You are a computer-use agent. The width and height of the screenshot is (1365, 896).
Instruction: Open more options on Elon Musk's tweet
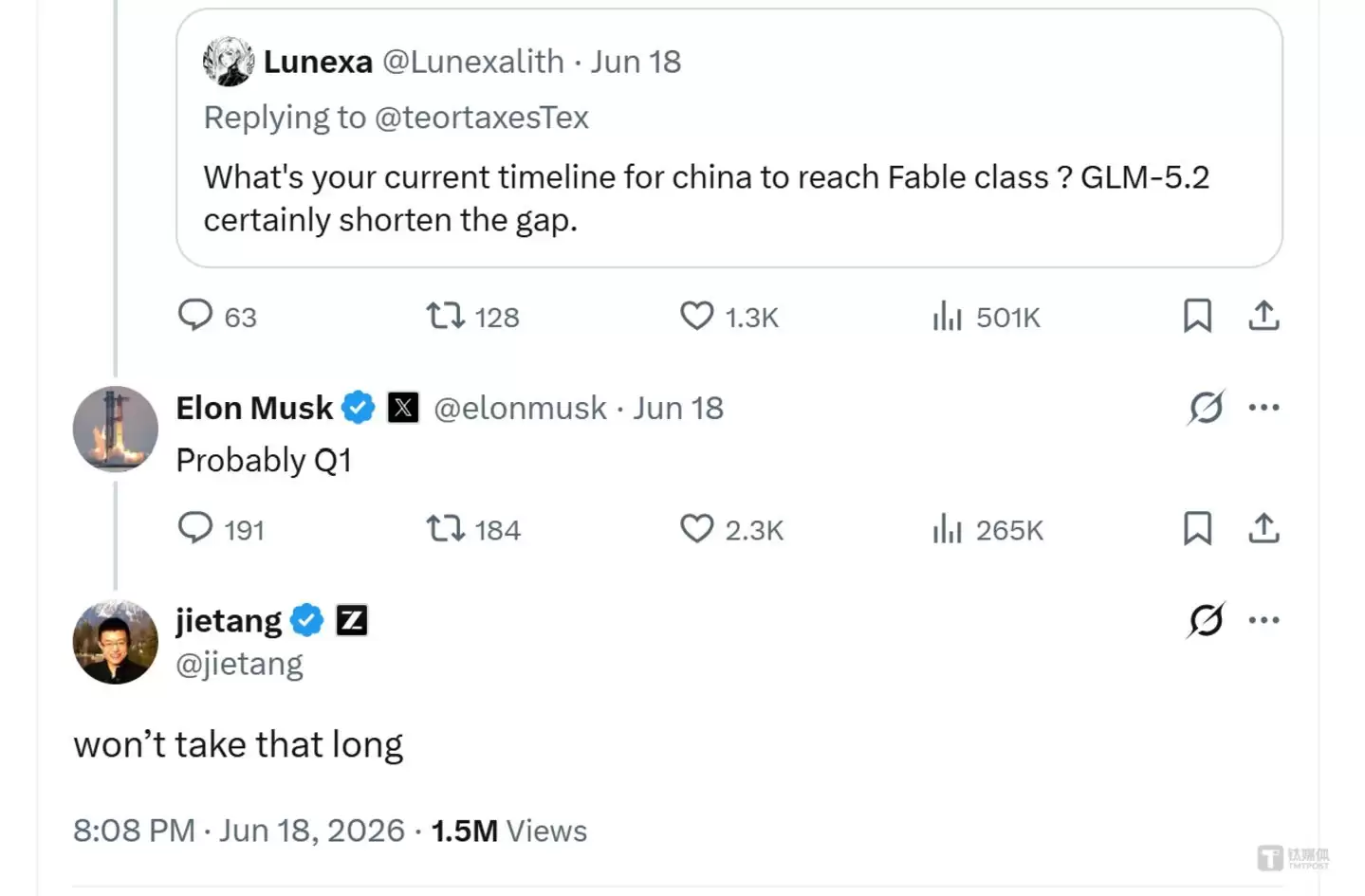point(1264,408)
